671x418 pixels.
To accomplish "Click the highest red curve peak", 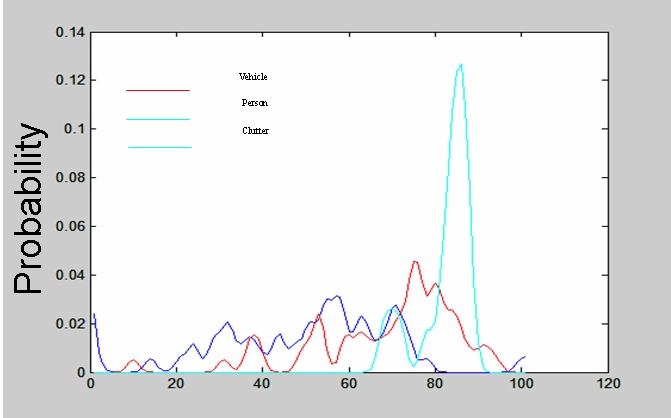I will tap(415, 262).
